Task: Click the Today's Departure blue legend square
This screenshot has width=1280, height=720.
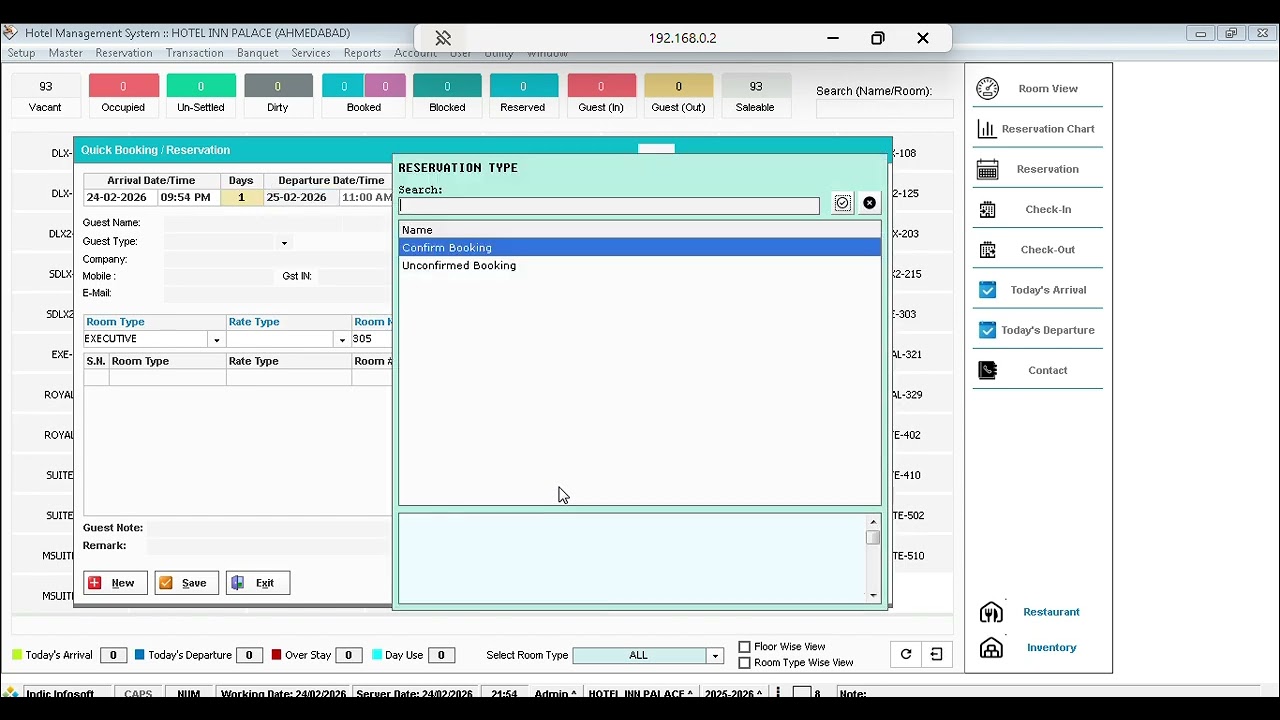Action: coord(140,655)
